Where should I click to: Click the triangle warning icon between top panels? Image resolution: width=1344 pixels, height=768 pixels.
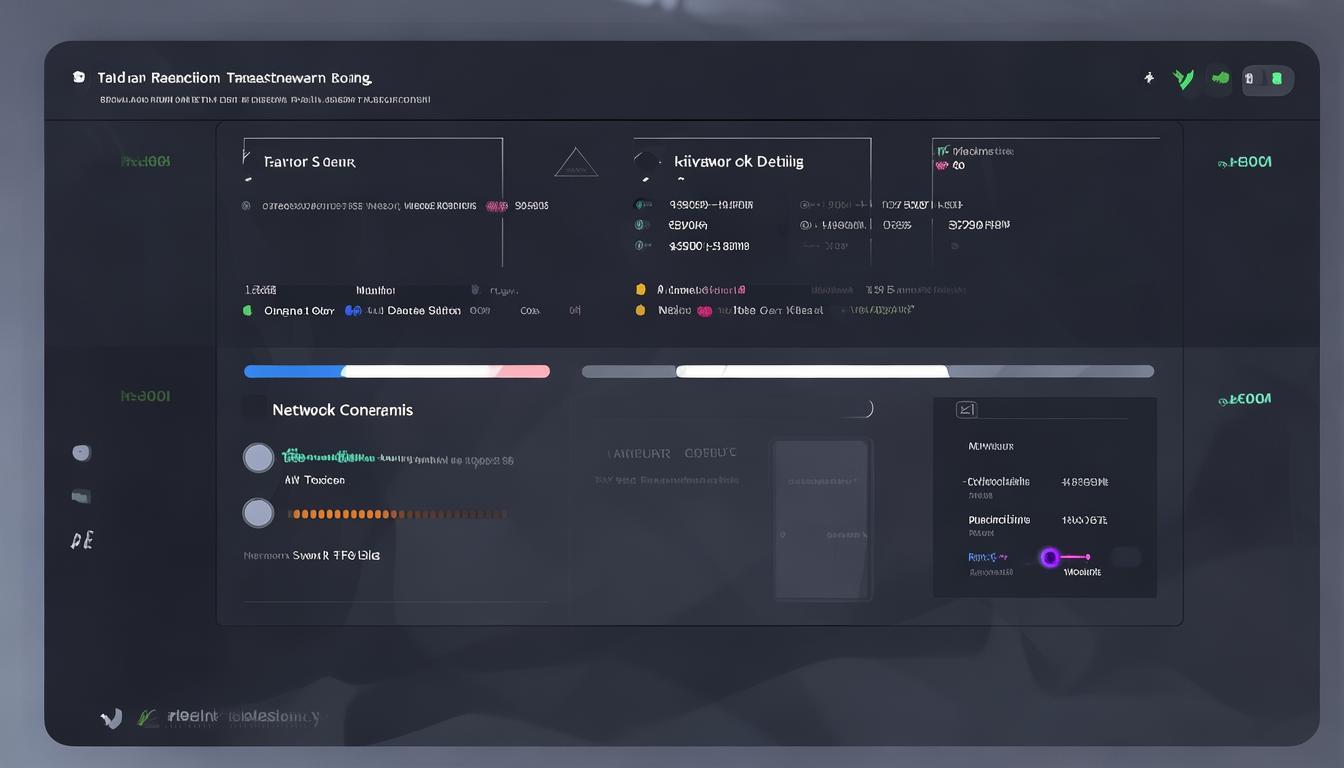click(x=576, y=164)
